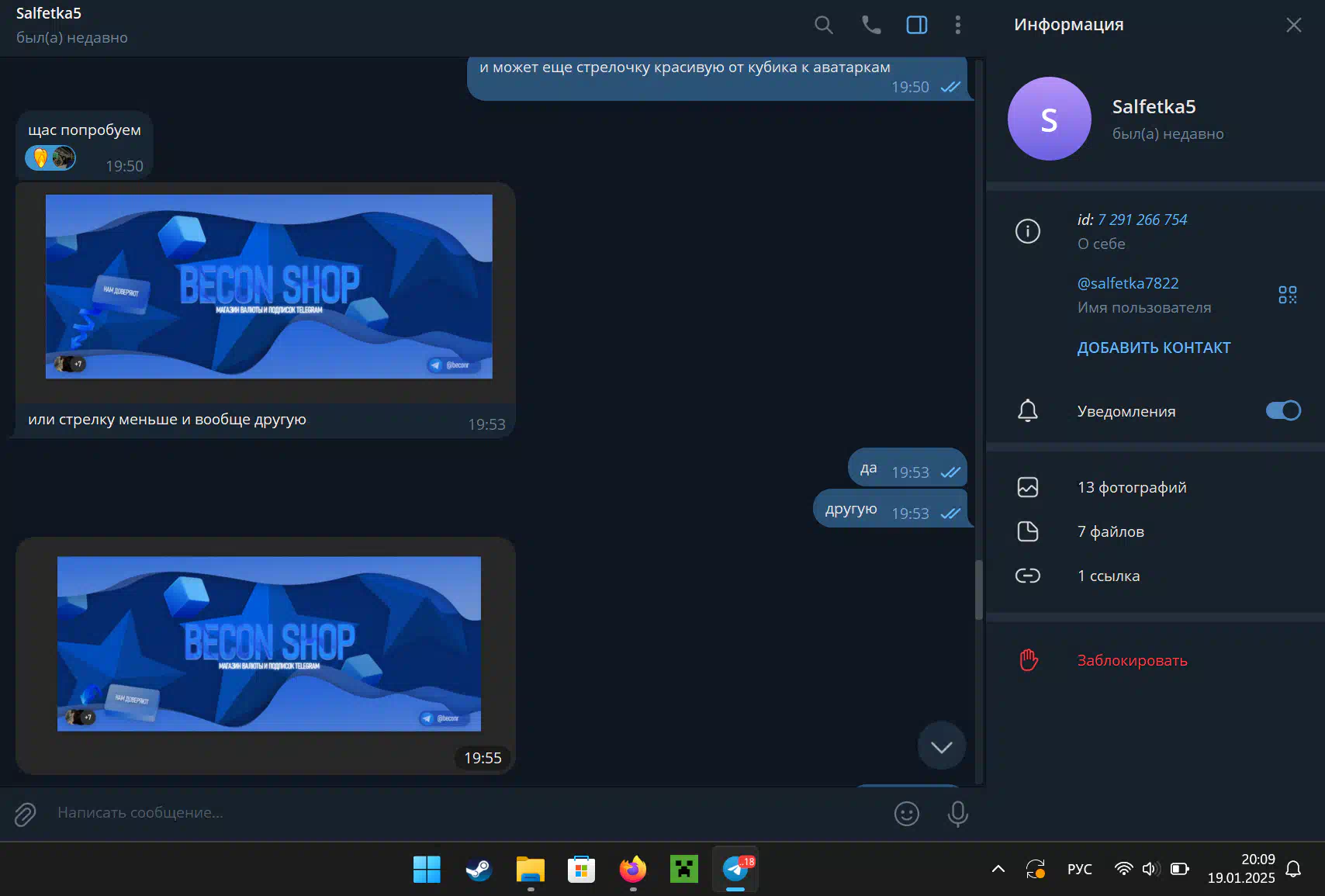The height and width of the screenshot is (896, 1325).
Task: Close the Информация panel
Action: click(1293, 25)
